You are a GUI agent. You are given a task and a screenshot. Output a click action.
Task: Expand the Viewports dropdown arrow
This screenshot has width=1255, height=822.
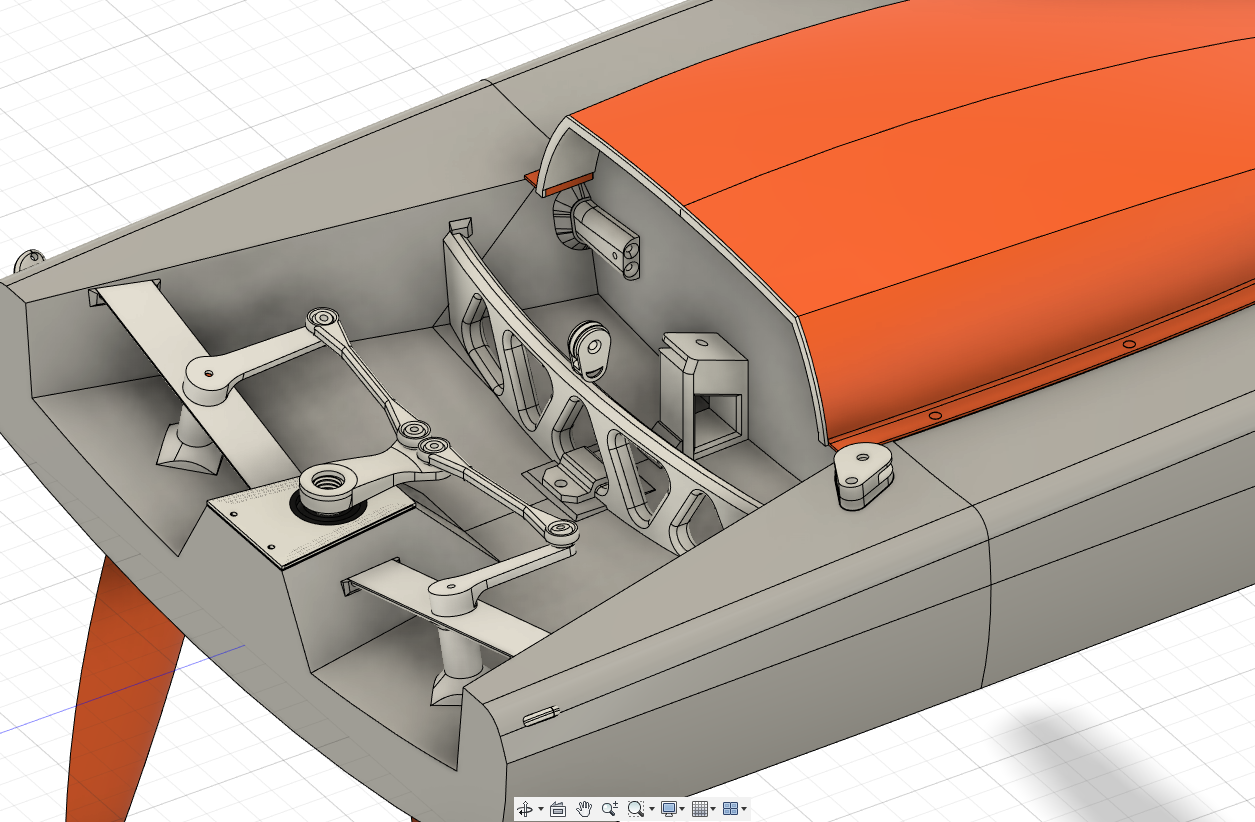(x=744, y=809)
